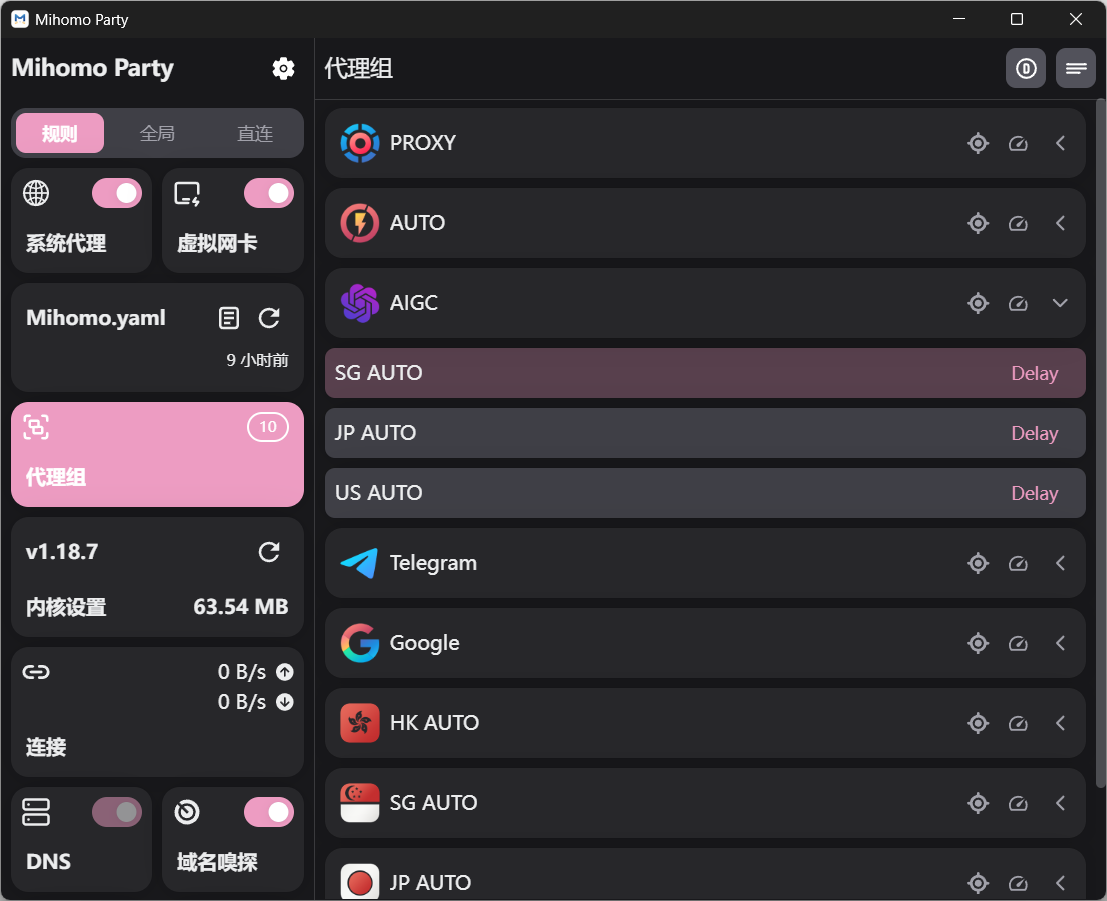Viewport: 1107px width, 901px height.
Task: Expand the PROXY group chevron
Action: (1061, 143)
